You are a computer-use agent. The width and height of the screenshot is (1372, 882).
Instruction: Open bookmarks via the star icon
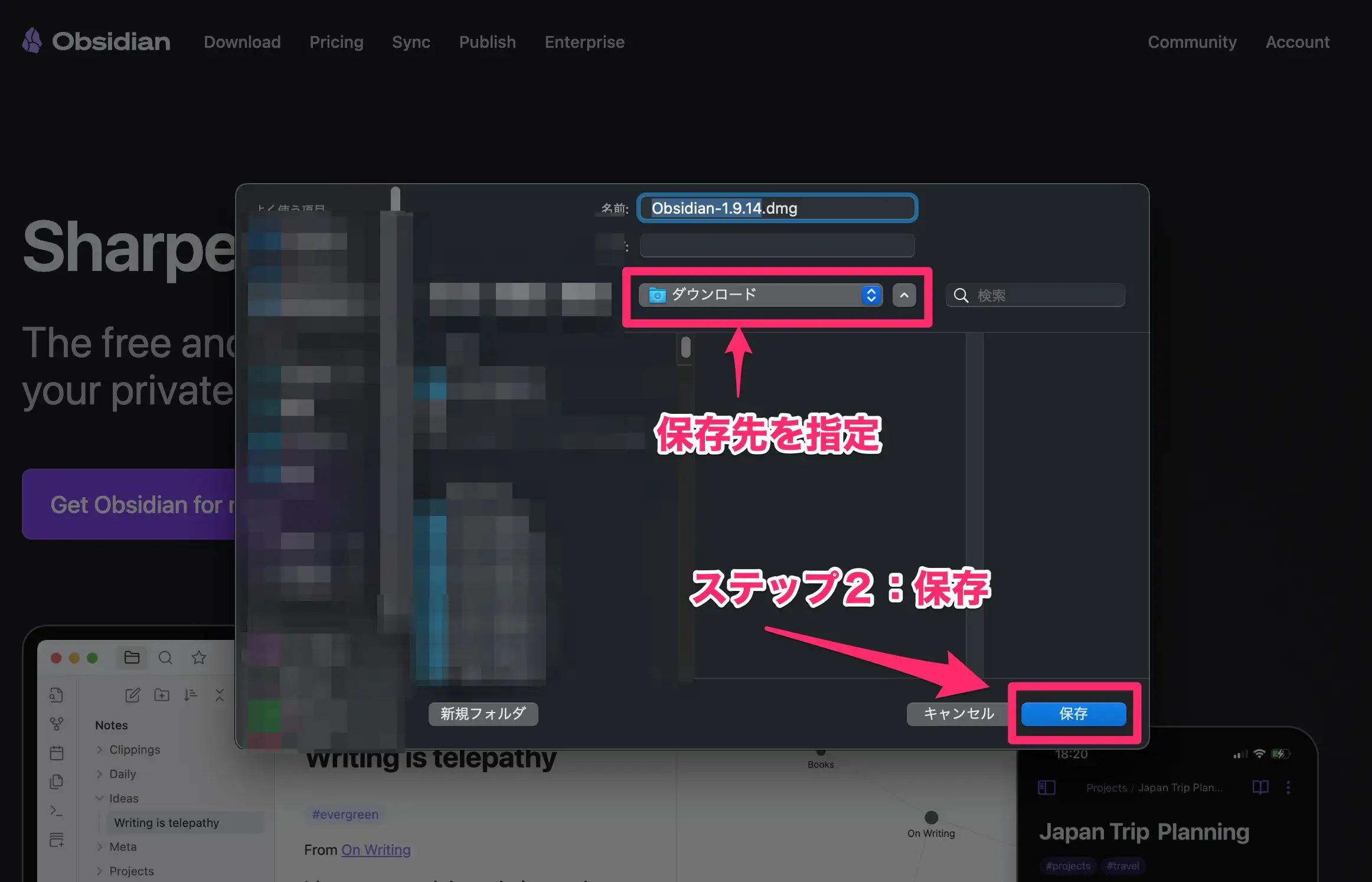coord(199,658)
